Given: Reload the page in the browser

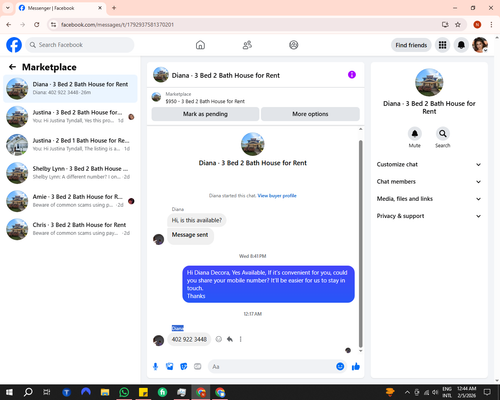Looking at the screenshot, I should [x=37, y=24].
